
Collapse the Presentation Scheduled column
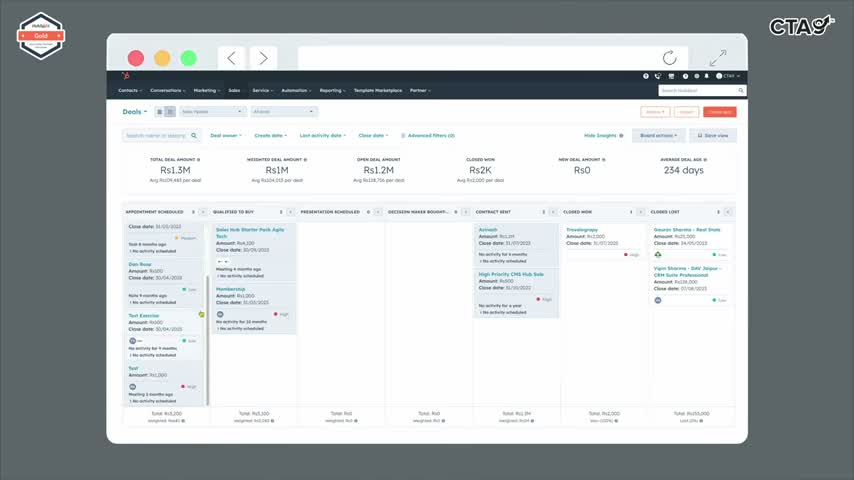378,212
